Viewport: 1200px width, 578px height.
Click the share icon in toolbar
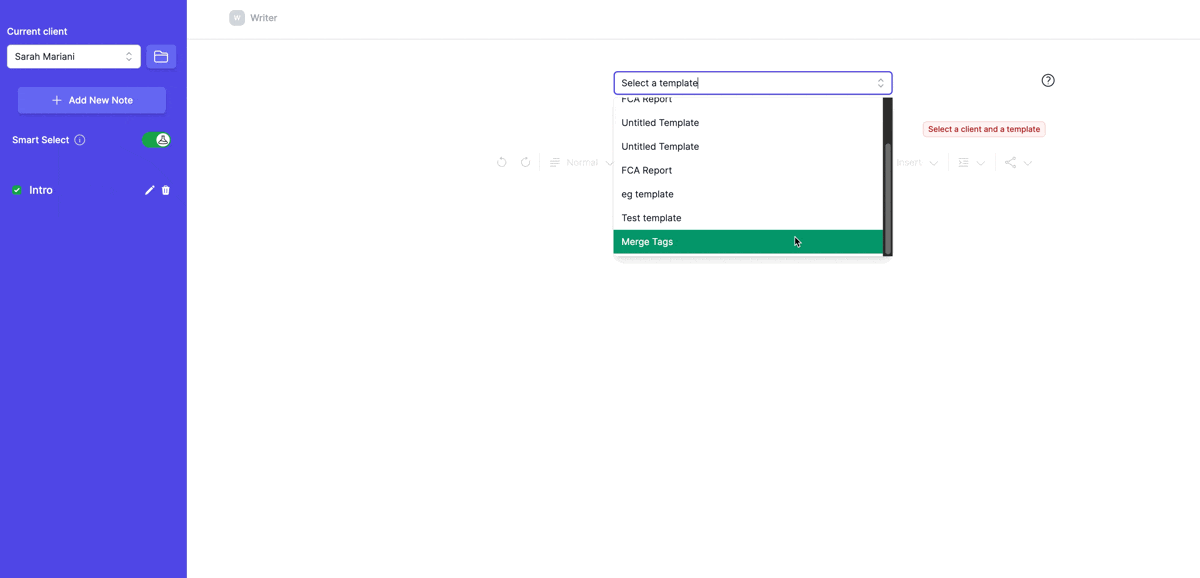click(1011, 162)
